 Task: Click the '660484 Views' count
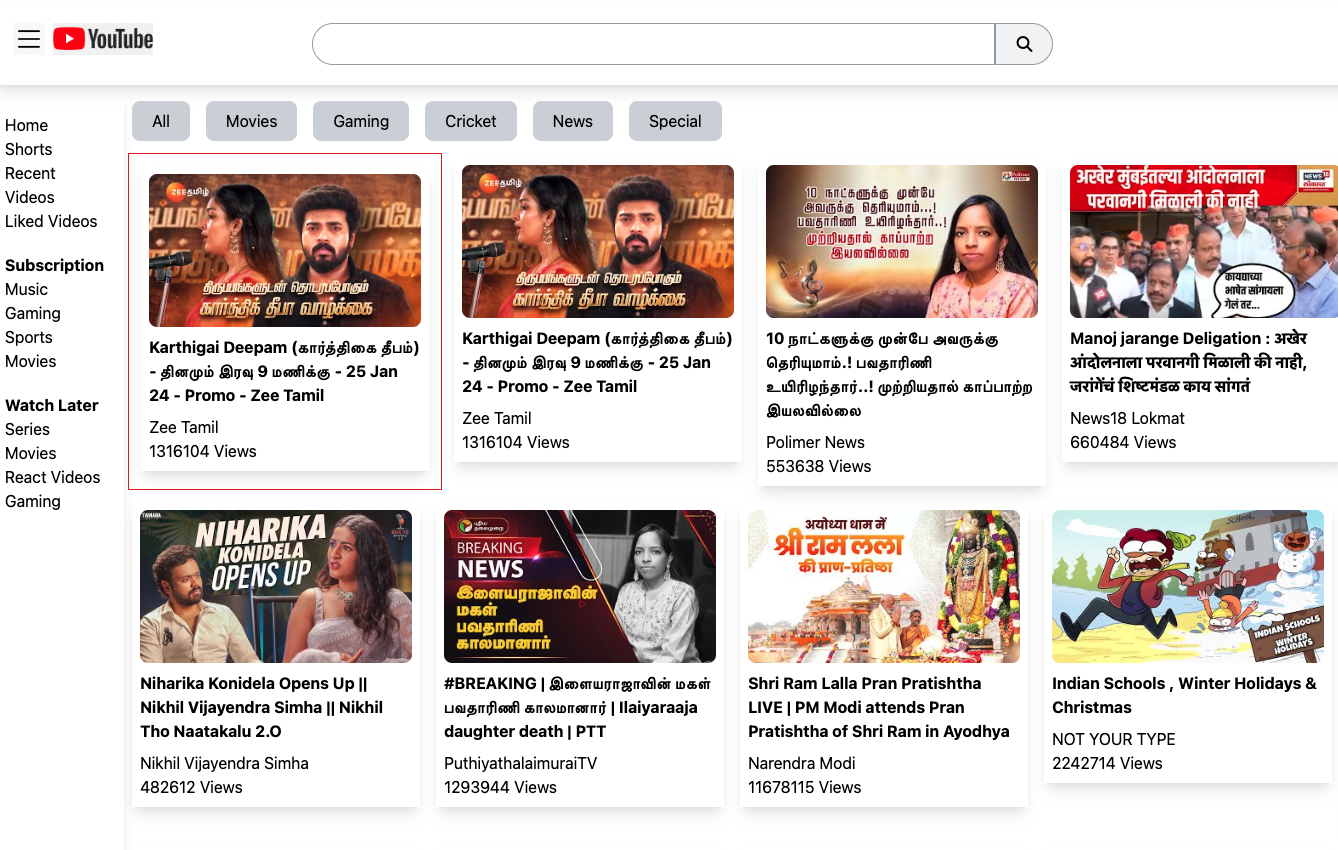pyautogui.click(x=1123, y=442)
